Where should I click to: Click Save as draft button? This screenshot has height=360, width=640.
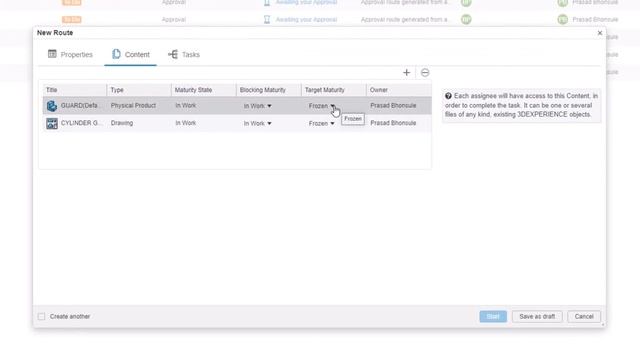(x=537, y=316)
